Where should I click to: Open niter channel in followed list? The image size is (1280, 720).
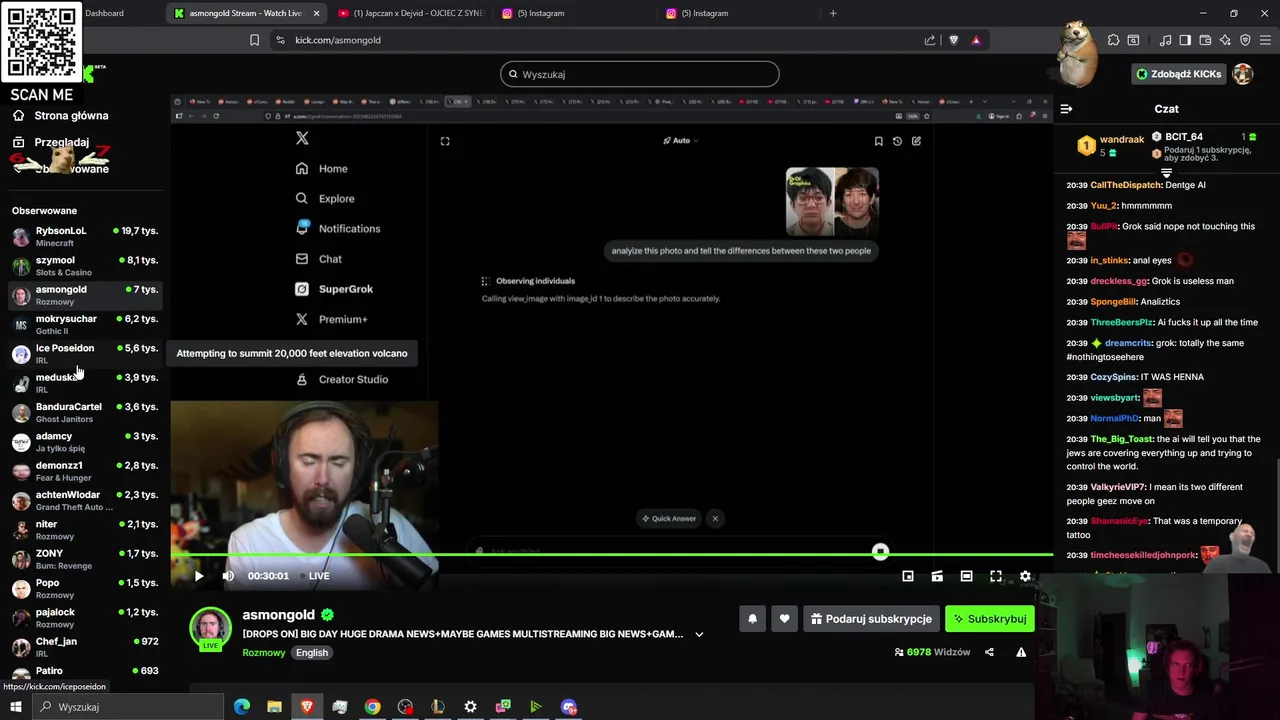(84, 529)
